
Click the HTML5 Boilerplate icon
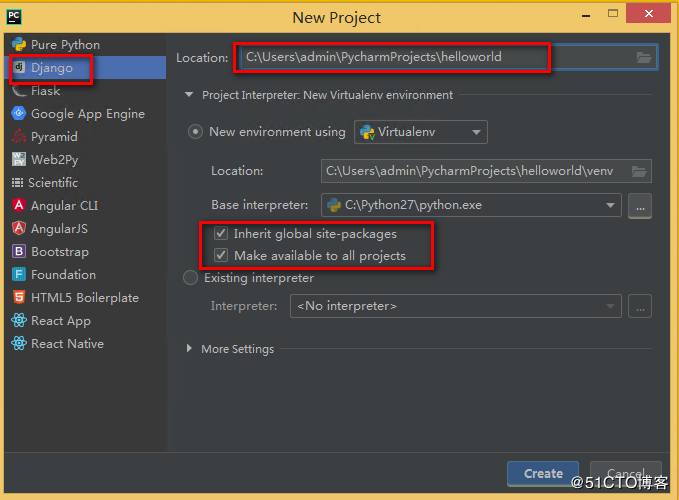(x=19, y=297)
